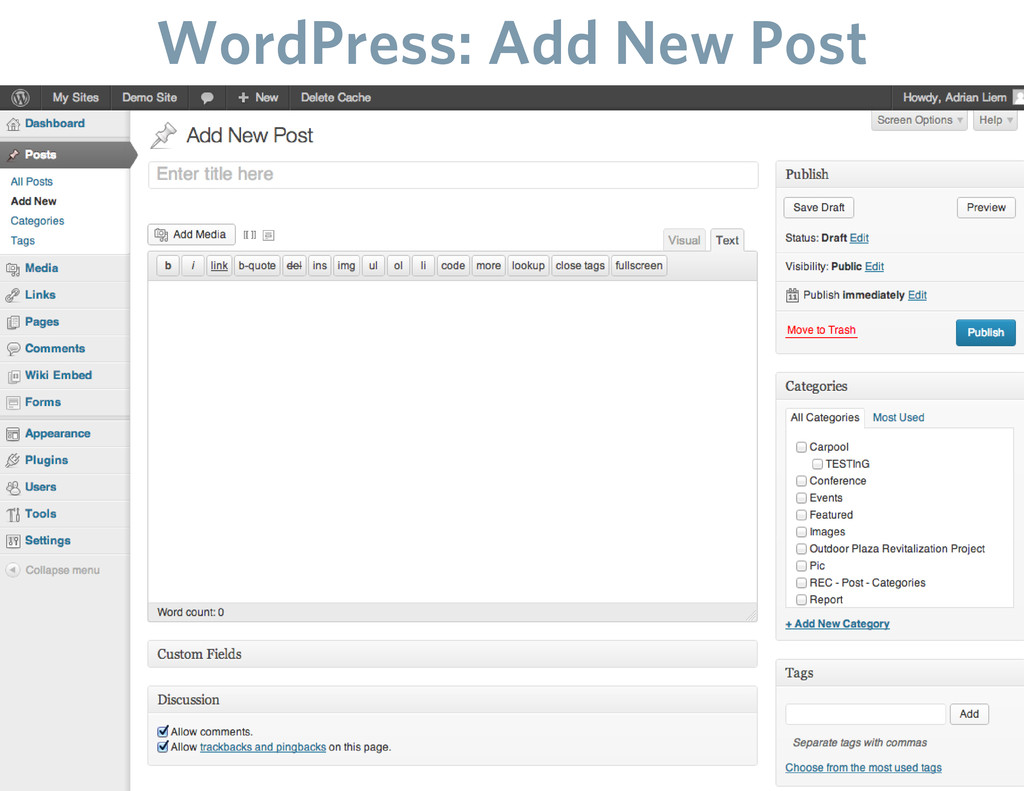Click the Save Draft button
1024x791 pixels.
click(x=818, y=208)
